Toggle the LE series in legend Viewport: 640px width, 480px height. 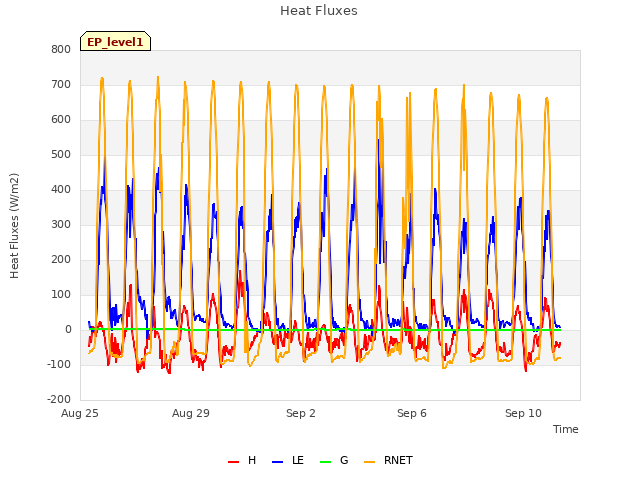click(287, 460)
